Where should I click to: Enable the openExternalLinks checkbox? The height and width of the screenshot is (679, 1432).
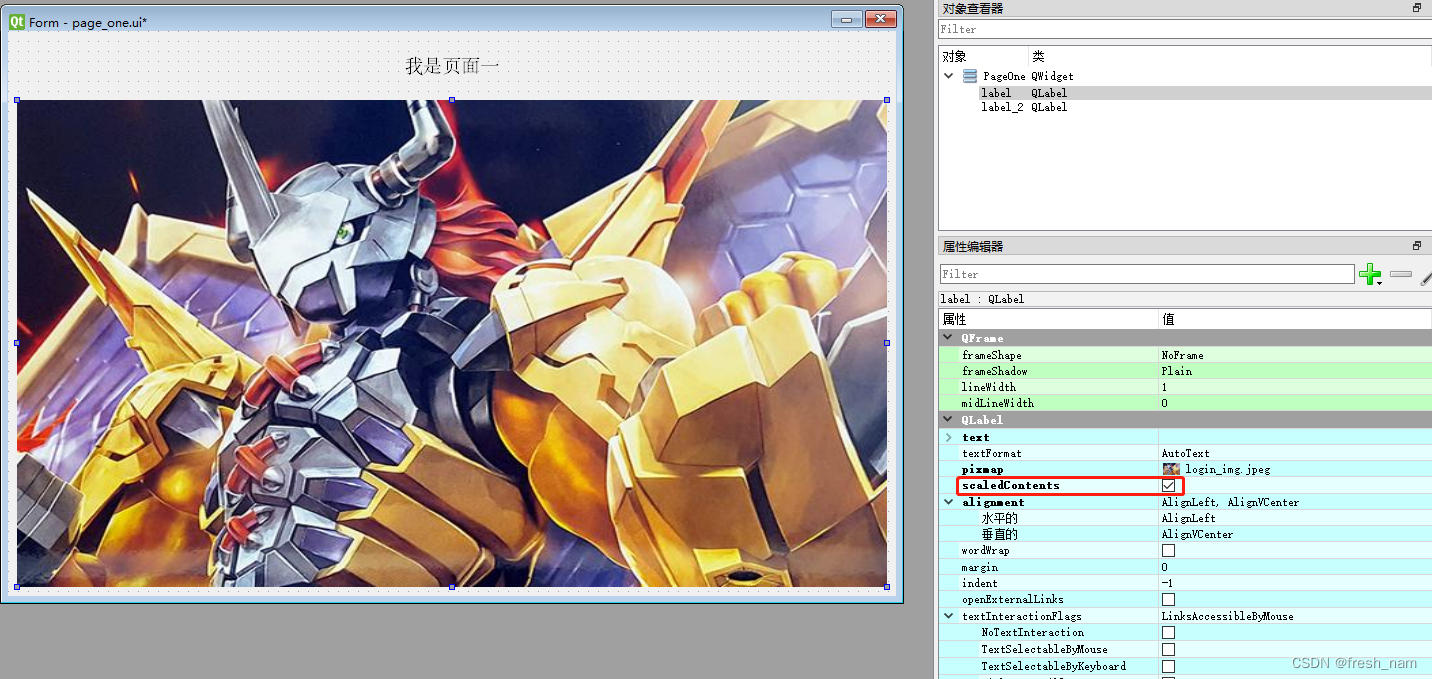coord(1168,600)
